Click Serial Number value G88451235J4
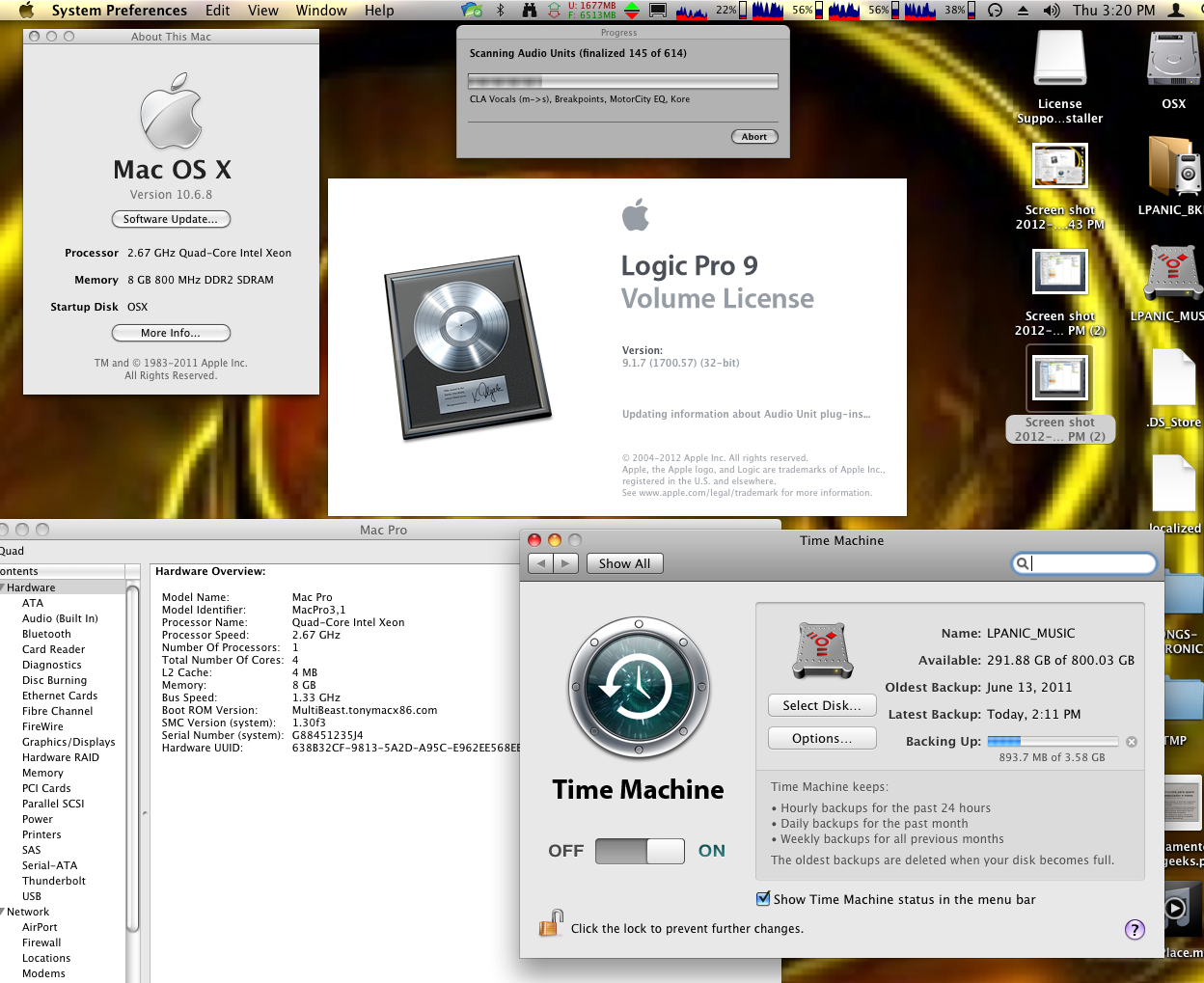This screenshot has height=983, width=1204. pos(327,735)
